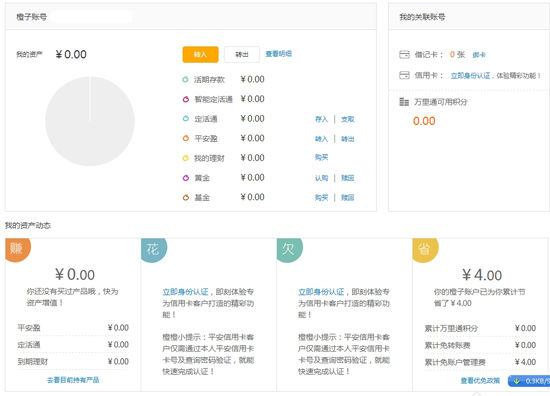Click the gray asset pie chart
The height and width of the screenshot is (396, 550).
point(90,121)
